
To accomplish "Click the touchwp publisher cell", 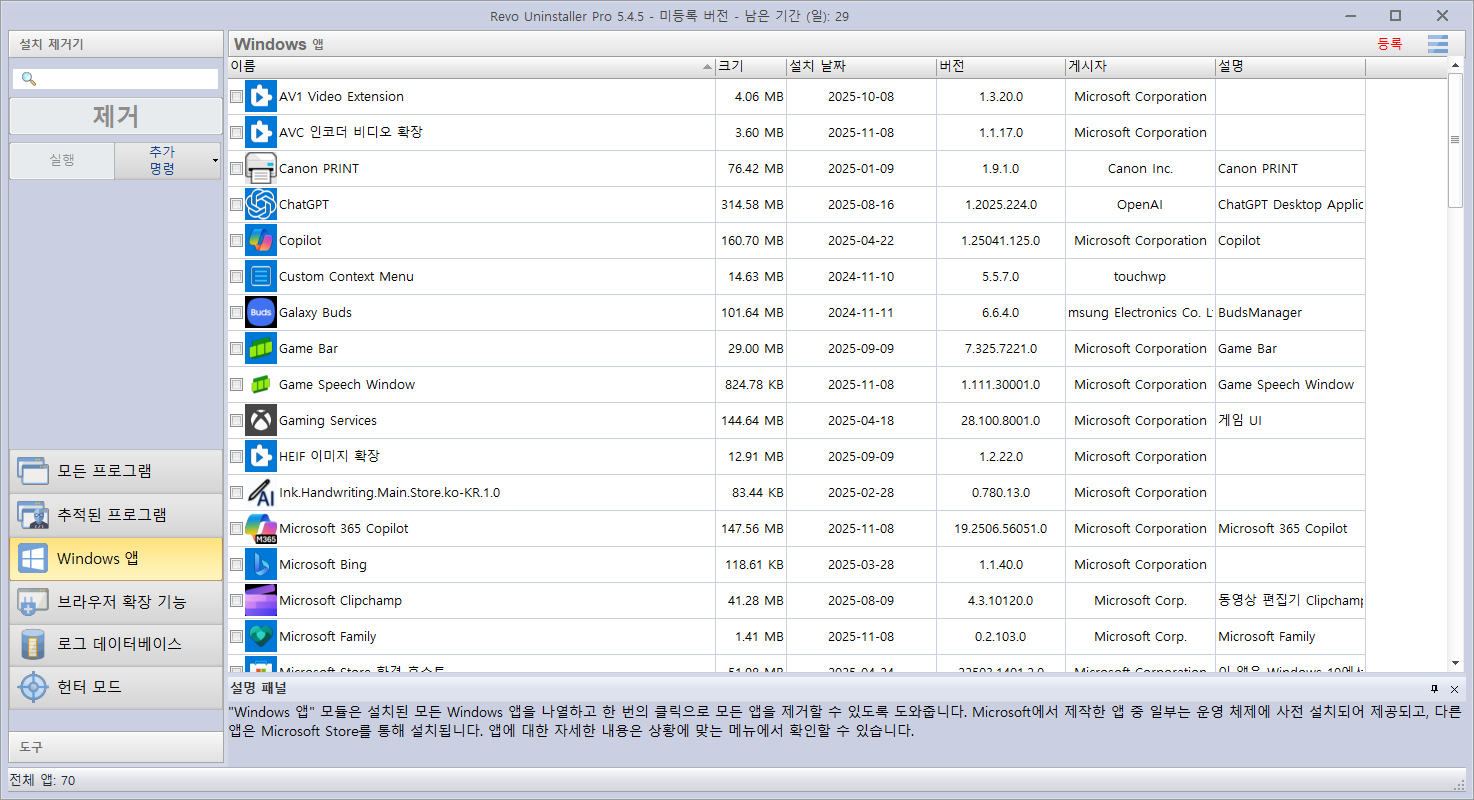I will [1140, 277].
